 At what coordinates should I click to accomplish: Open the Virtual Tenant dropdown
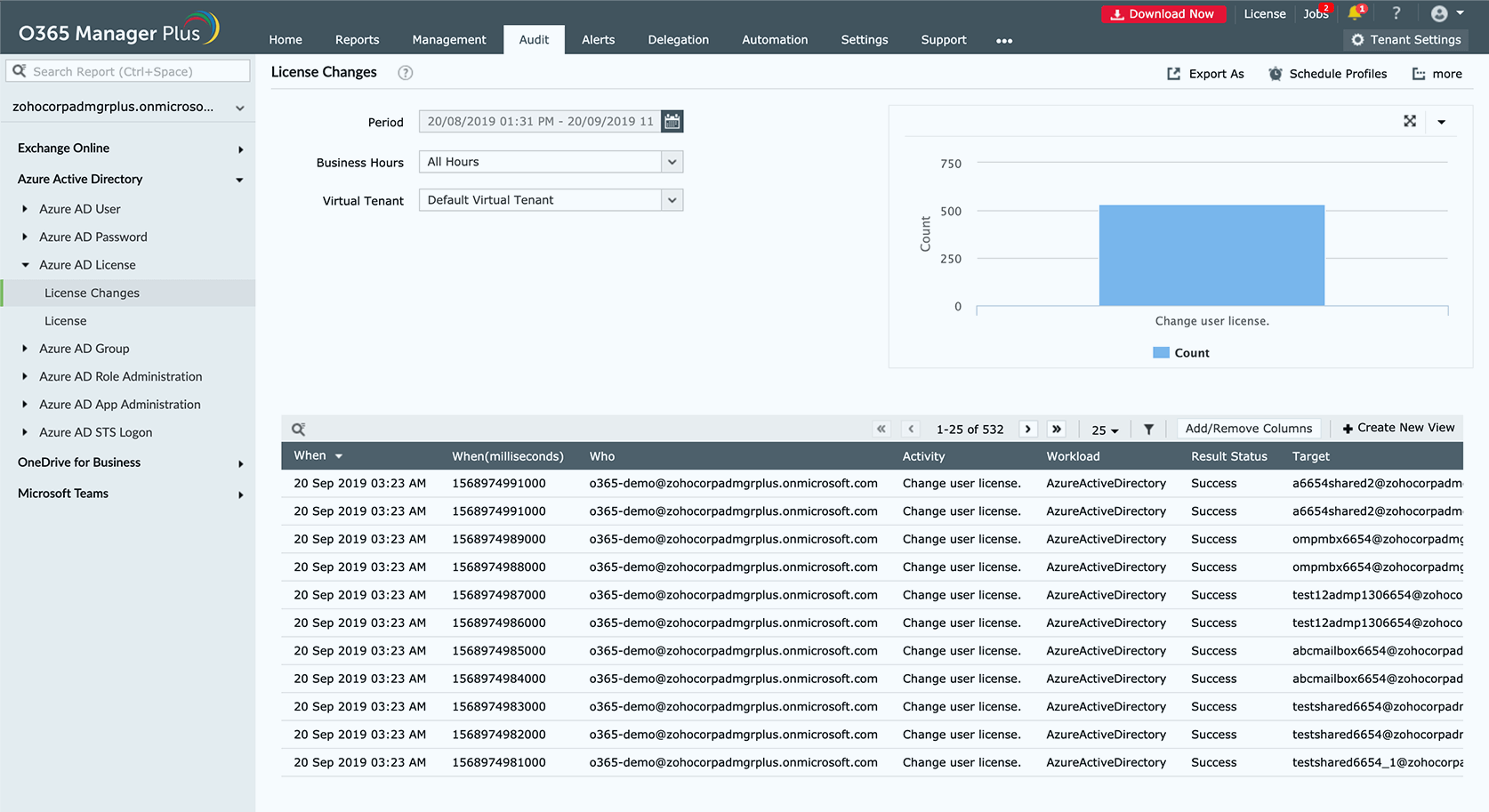(672, 200)
